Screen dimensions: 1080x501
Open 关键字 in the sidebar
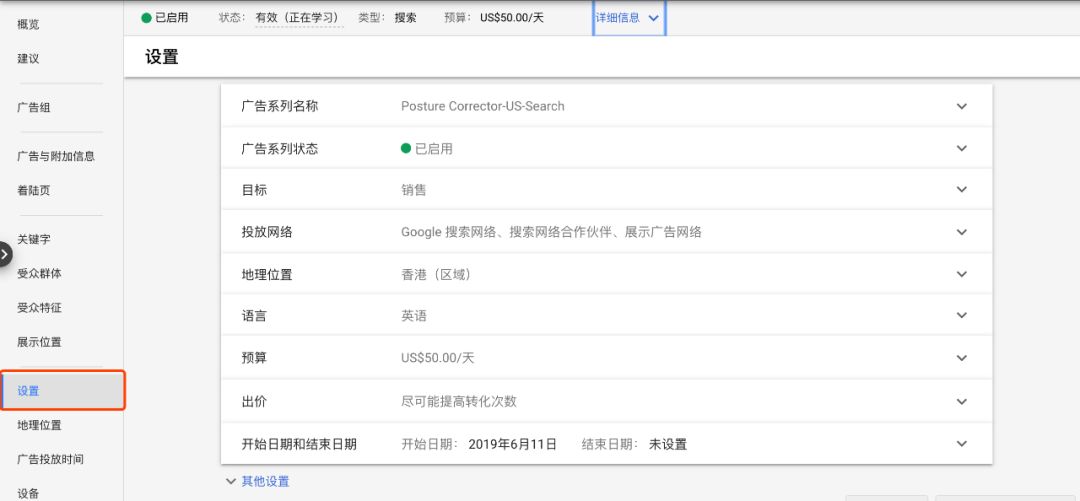pos(34,239)
